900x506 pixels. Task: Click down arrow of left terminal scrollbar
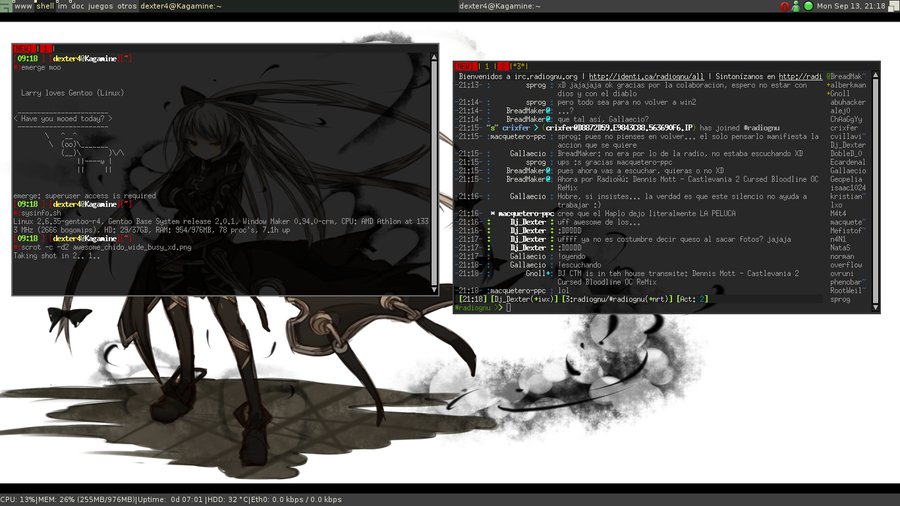click(434, 290)
